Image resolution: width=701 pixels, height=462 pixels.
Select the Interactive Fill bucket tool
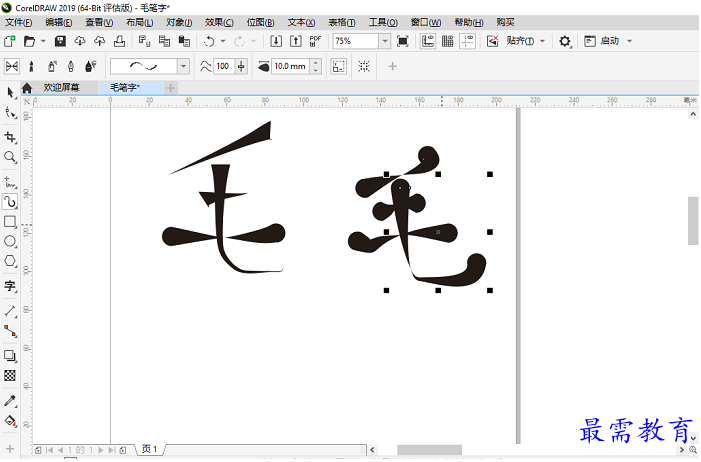(10, 421)
